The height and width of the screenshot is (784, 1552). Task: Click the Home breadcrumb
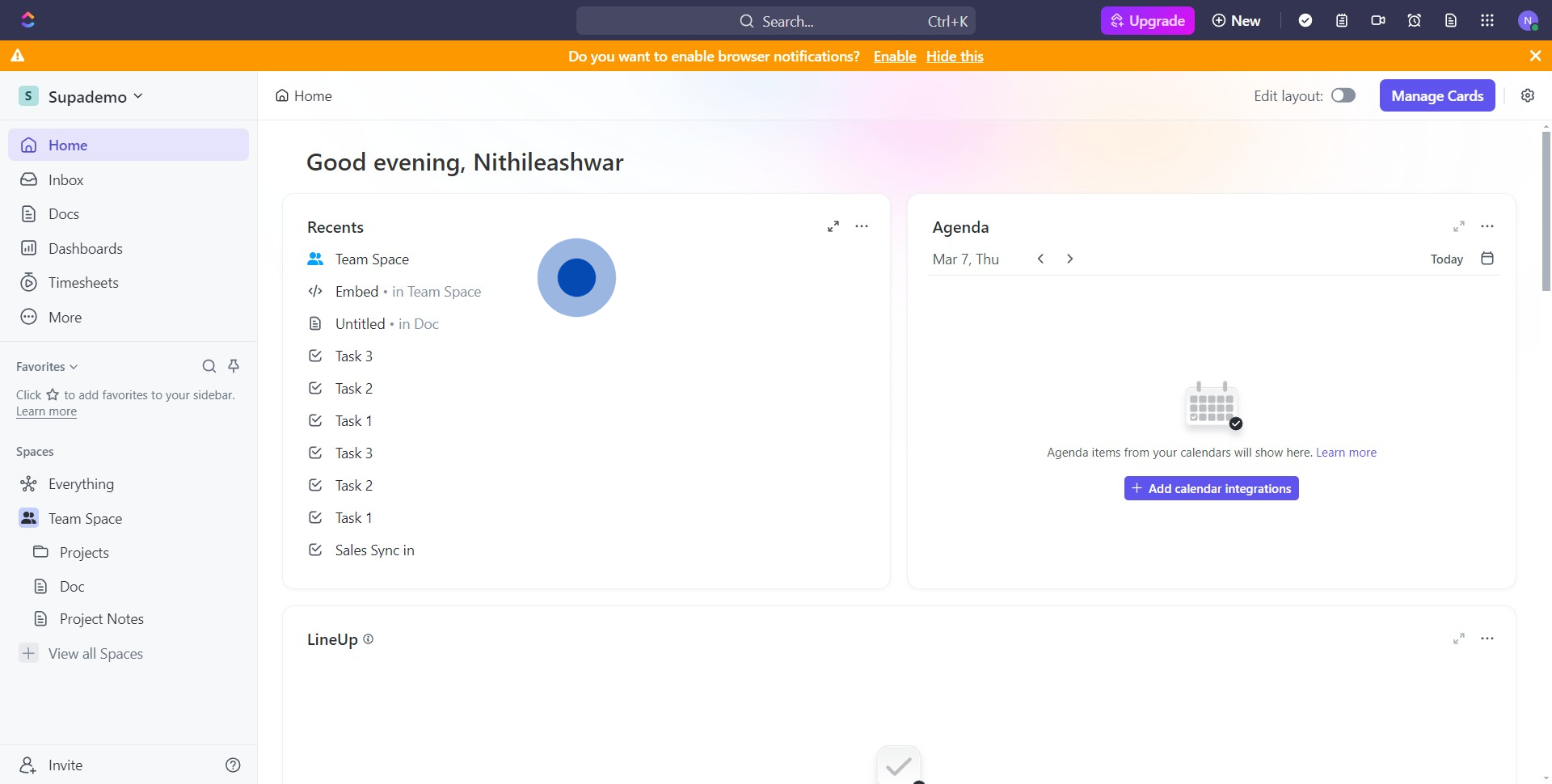(304, 95)
